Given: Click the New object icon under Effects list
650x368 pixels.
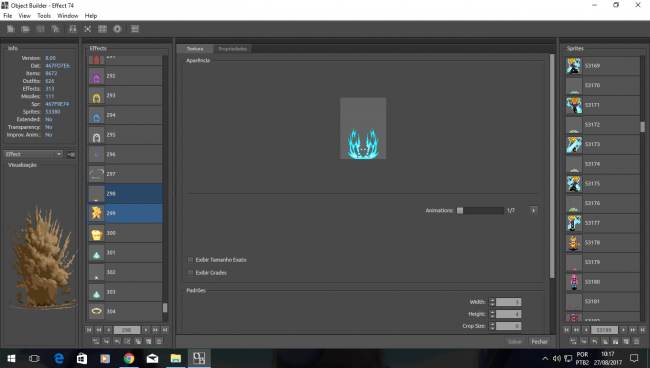Looking at the screenshot, I should click(x=148, y=341).
